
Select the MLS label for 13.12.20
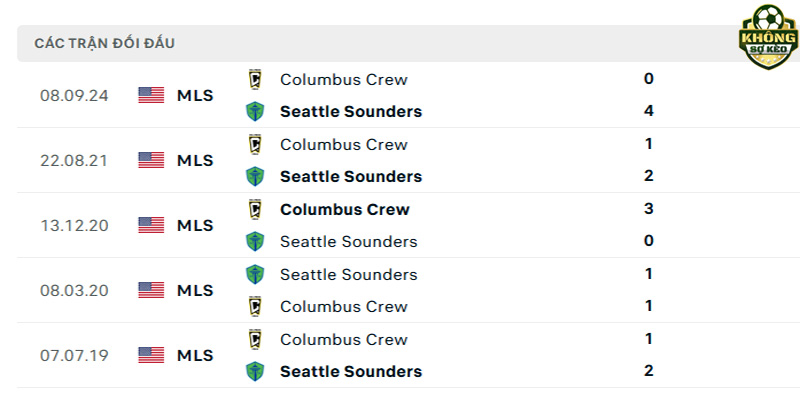pyautogui.click(x=195, y=225)
